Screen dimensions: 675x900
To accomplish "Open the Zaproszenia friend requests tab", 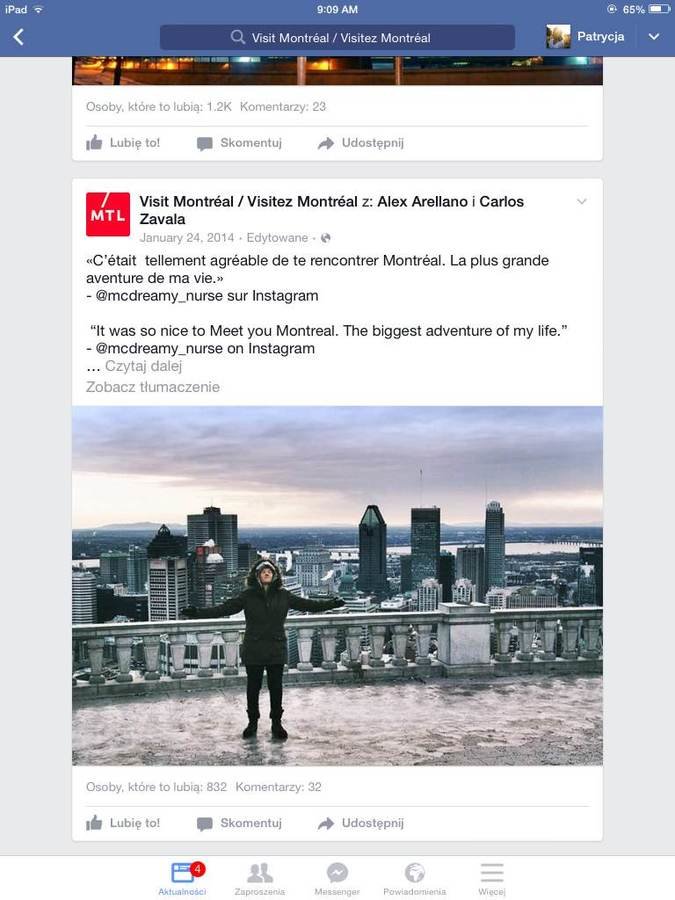I will point(259,878).
